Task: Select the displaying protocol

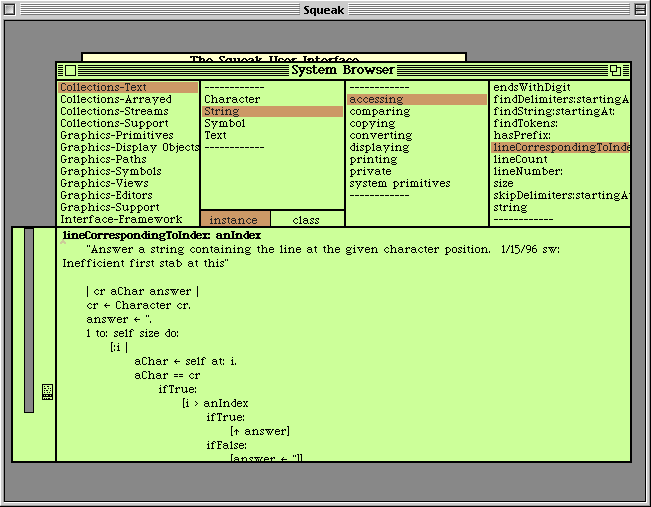Action: 417,147
